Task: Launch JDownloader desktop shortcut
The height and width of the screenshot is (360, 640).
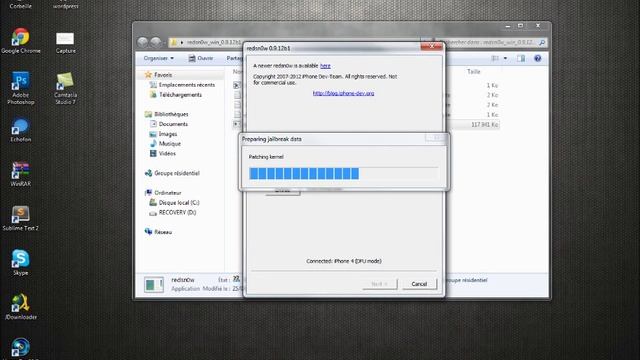Action: 20,307
